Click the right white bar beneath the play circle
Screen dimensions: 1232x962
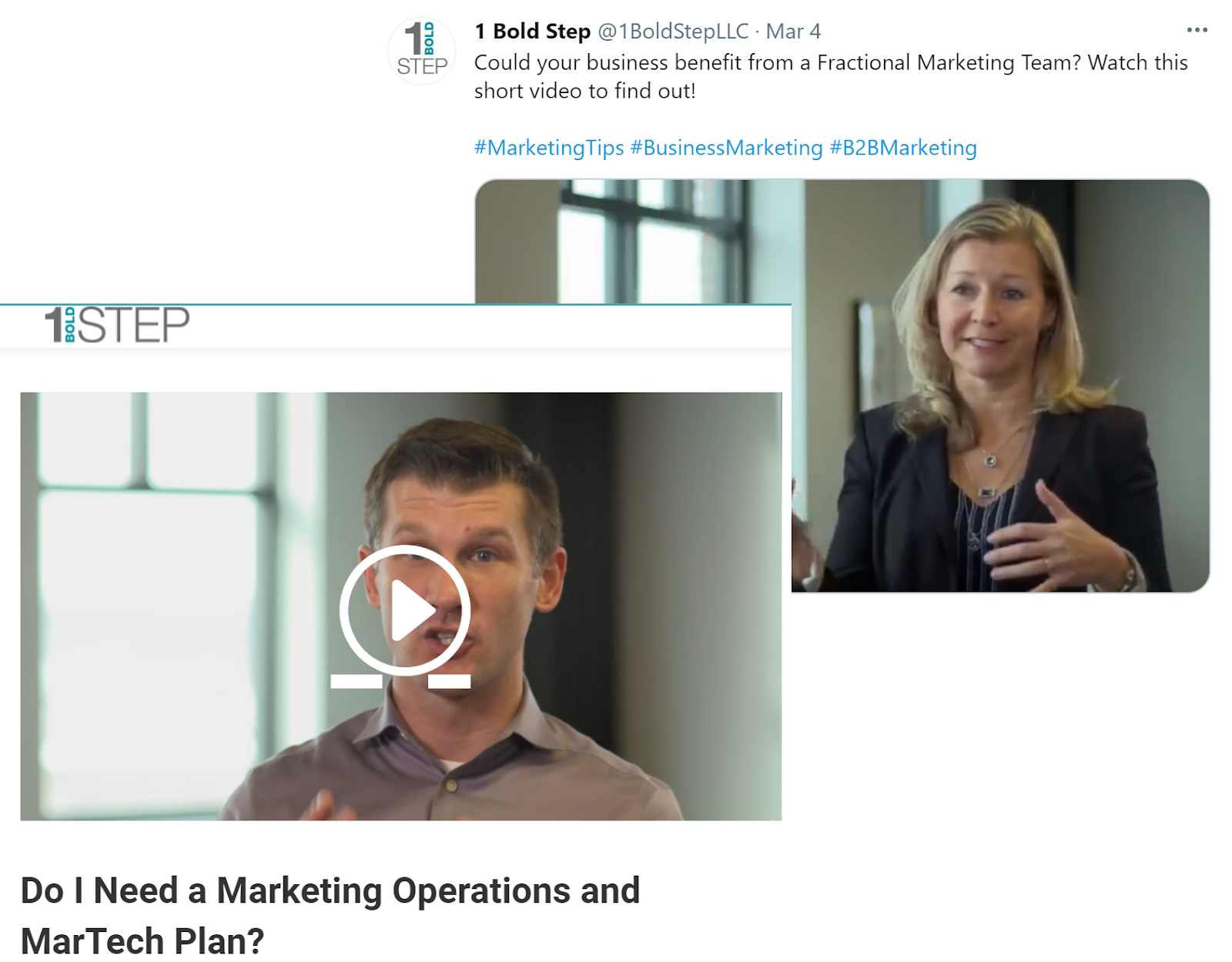coord(449,681)
